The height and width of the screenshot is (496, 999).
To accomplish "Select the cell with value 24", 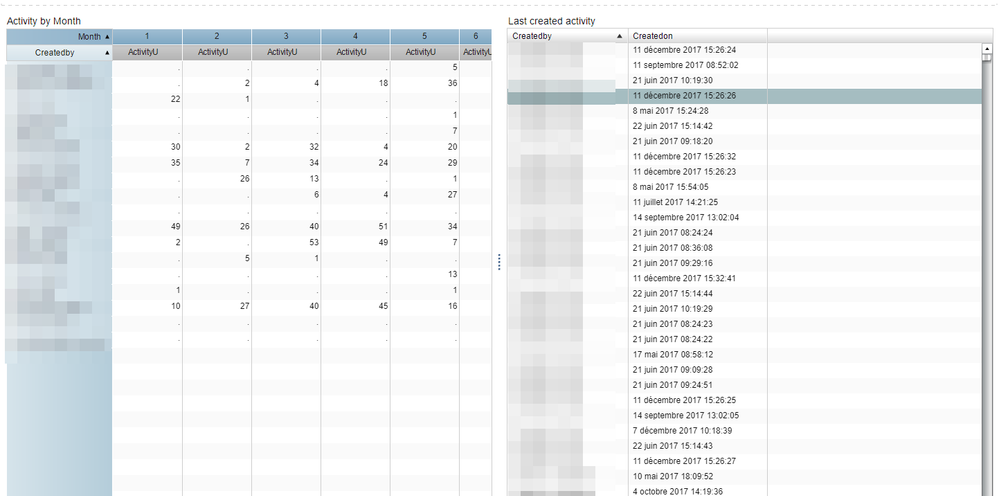I will point(356,163).
